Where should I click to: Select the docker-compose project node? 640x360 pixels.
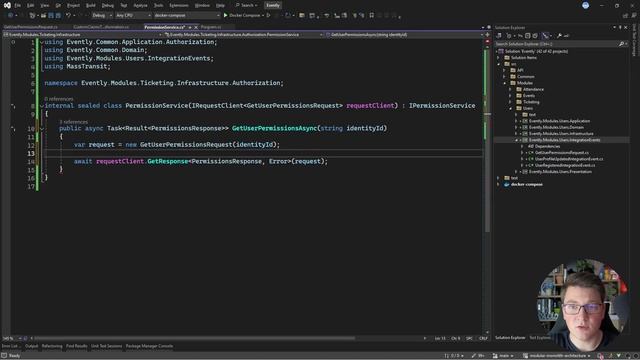(527, 184)
